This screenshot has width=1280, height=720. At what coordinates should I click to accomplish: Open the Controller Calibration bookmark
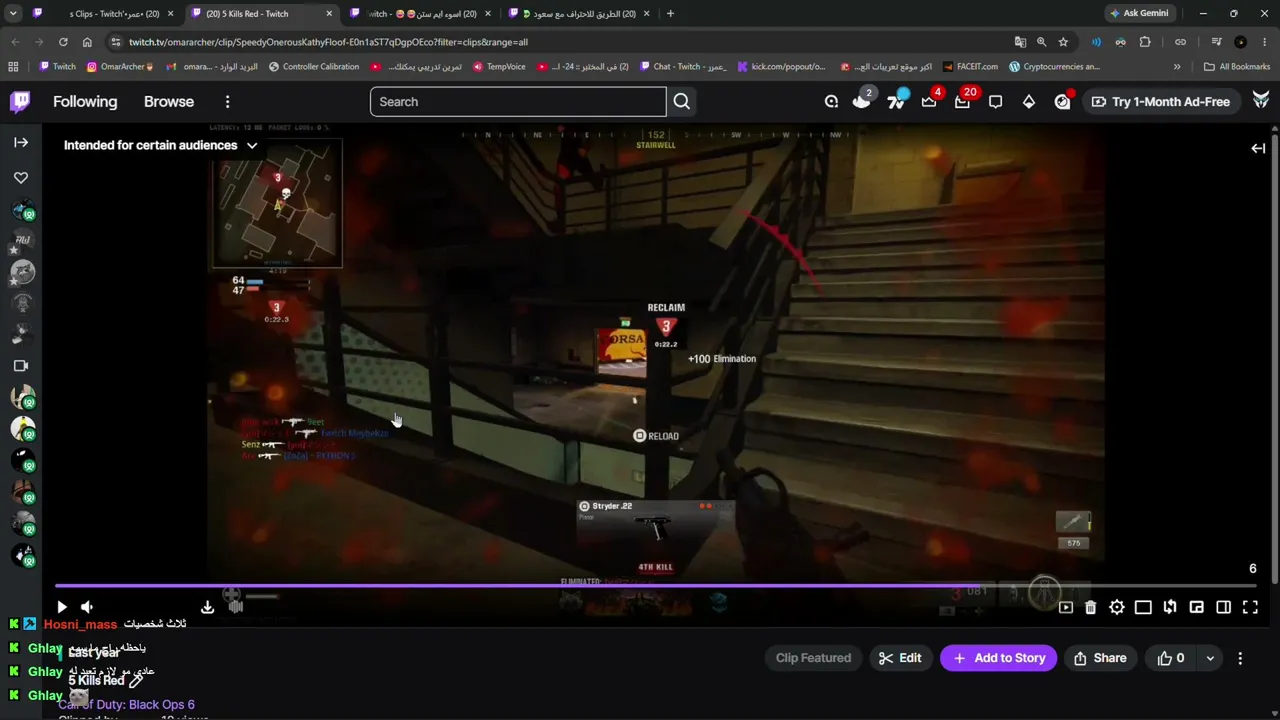313,67
